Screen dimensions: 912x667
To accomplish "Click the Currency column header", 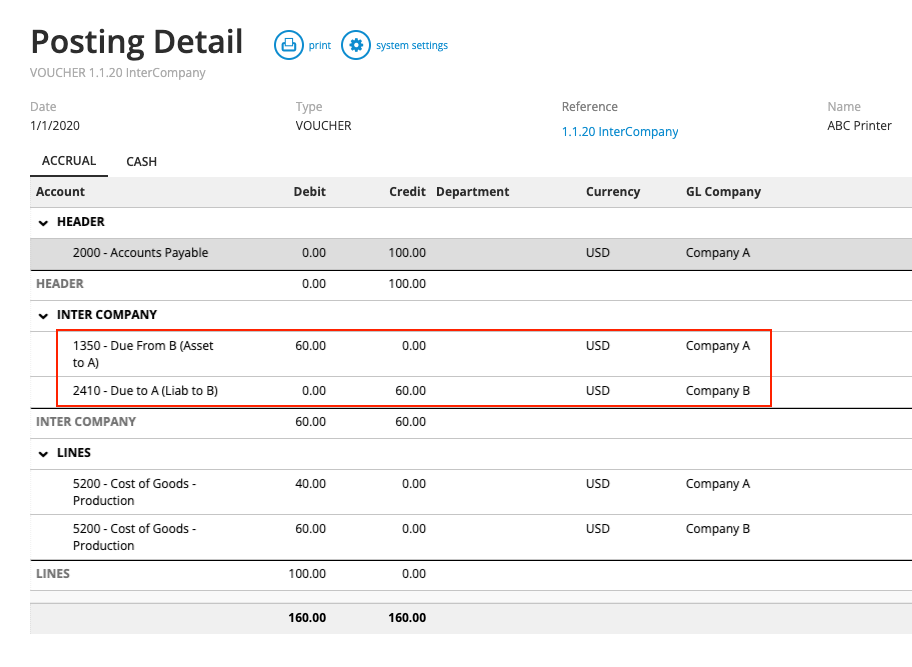I will click(612, 192).
